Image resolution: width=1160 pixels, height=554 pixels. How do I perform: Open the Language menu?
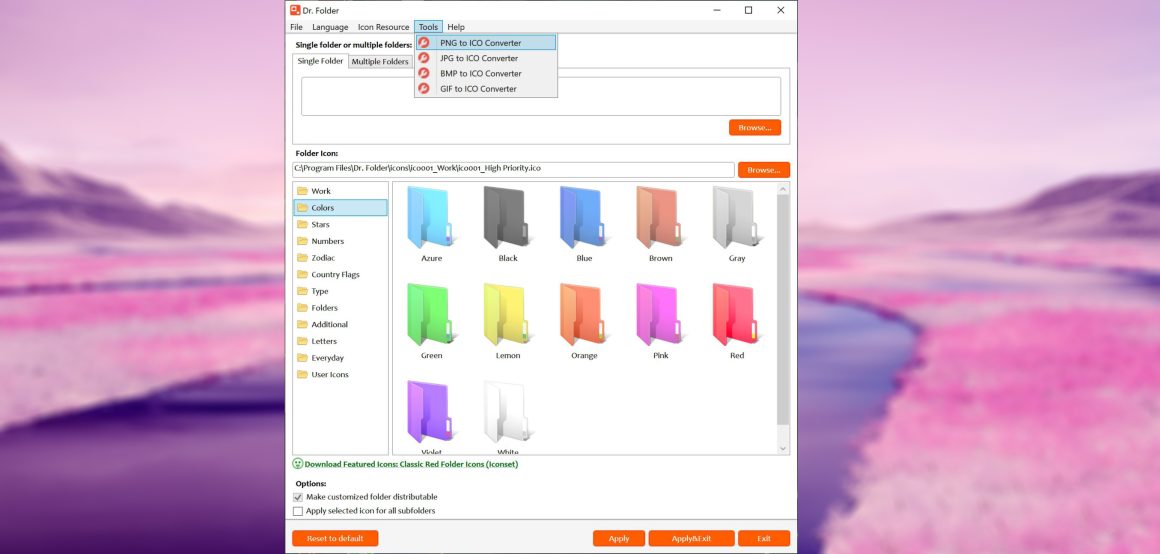pos(330,27)
